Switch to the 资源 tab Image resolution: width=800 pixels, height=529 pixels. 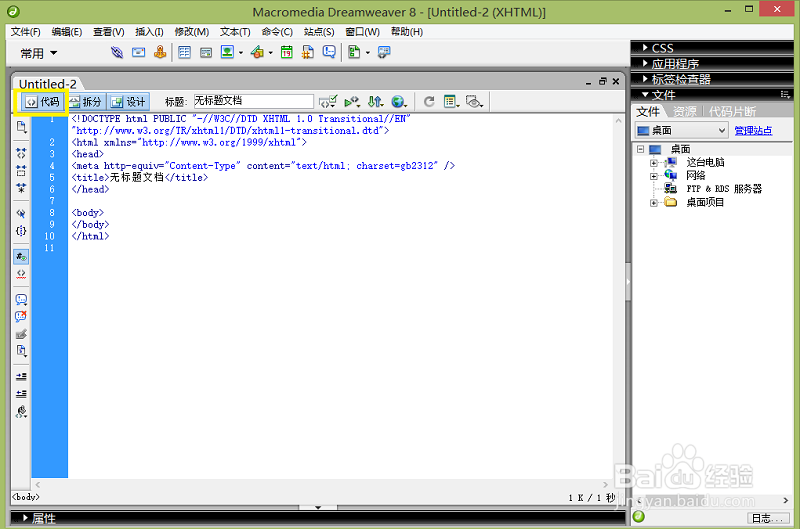tap(685, 111)
